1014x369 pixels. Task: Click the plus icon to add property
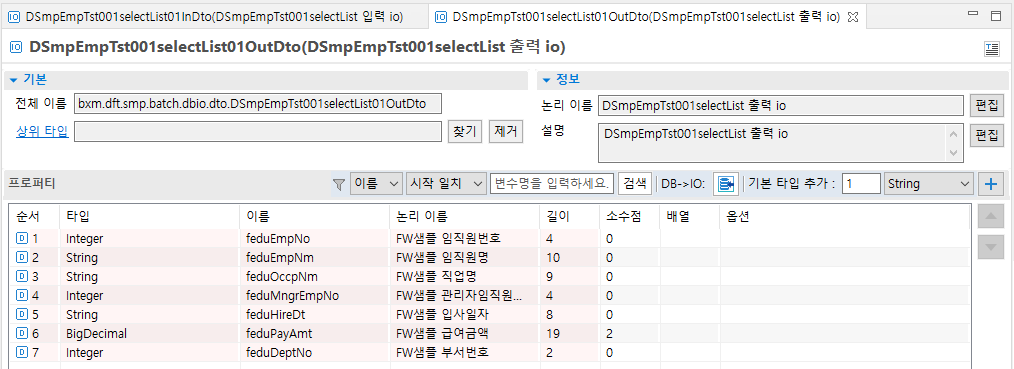click(x=990, y=184)
